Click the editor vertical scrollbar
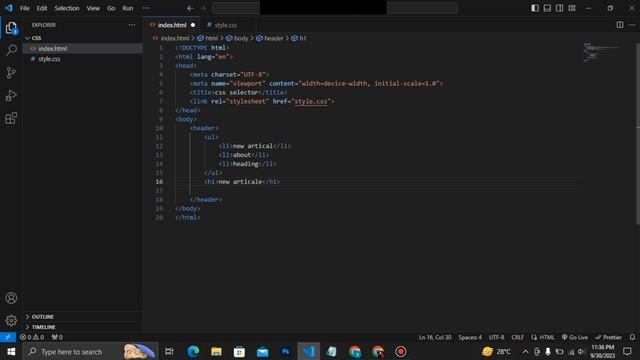 coord(638,133)
